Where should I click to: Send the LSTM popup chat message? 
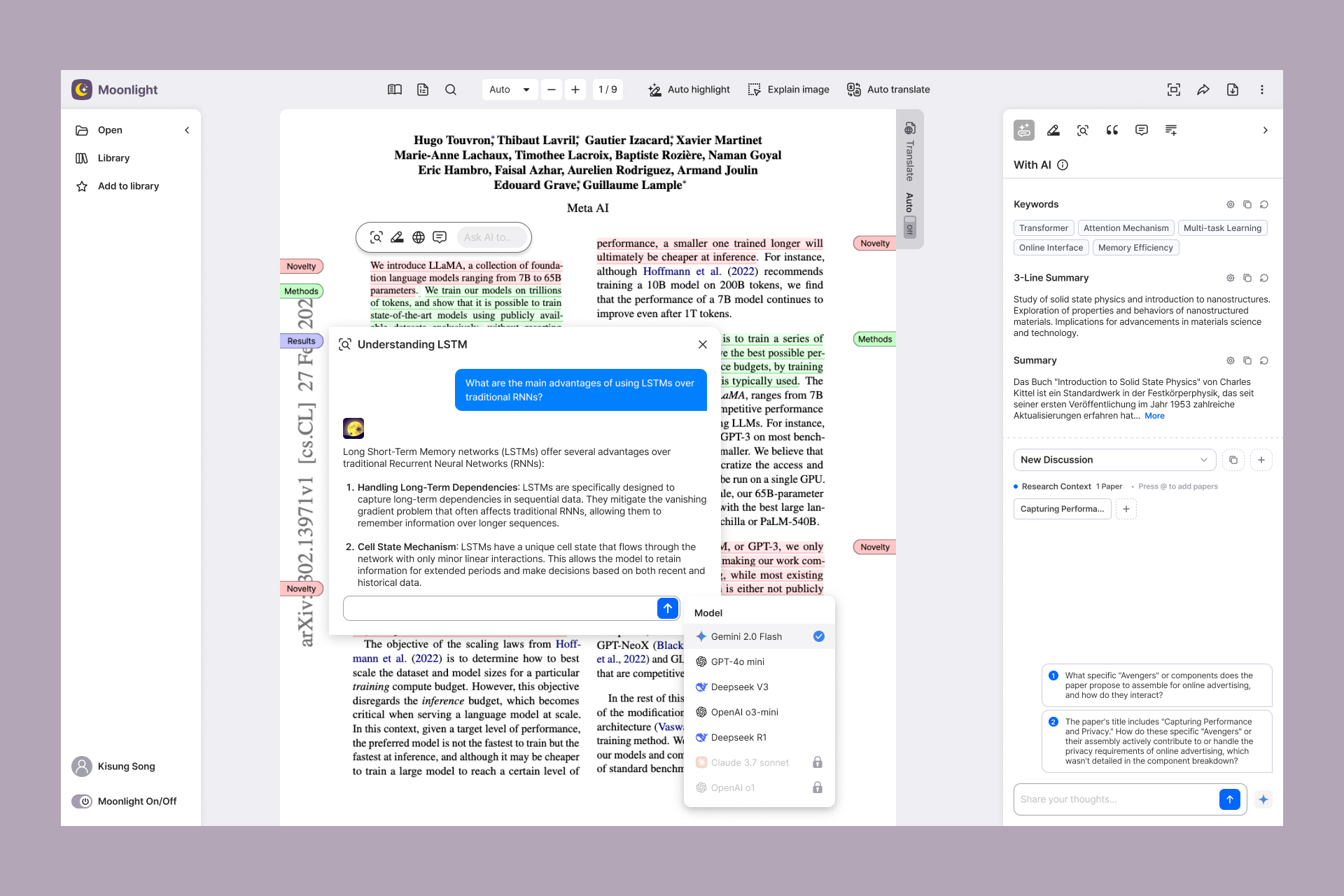pos(668,608)
